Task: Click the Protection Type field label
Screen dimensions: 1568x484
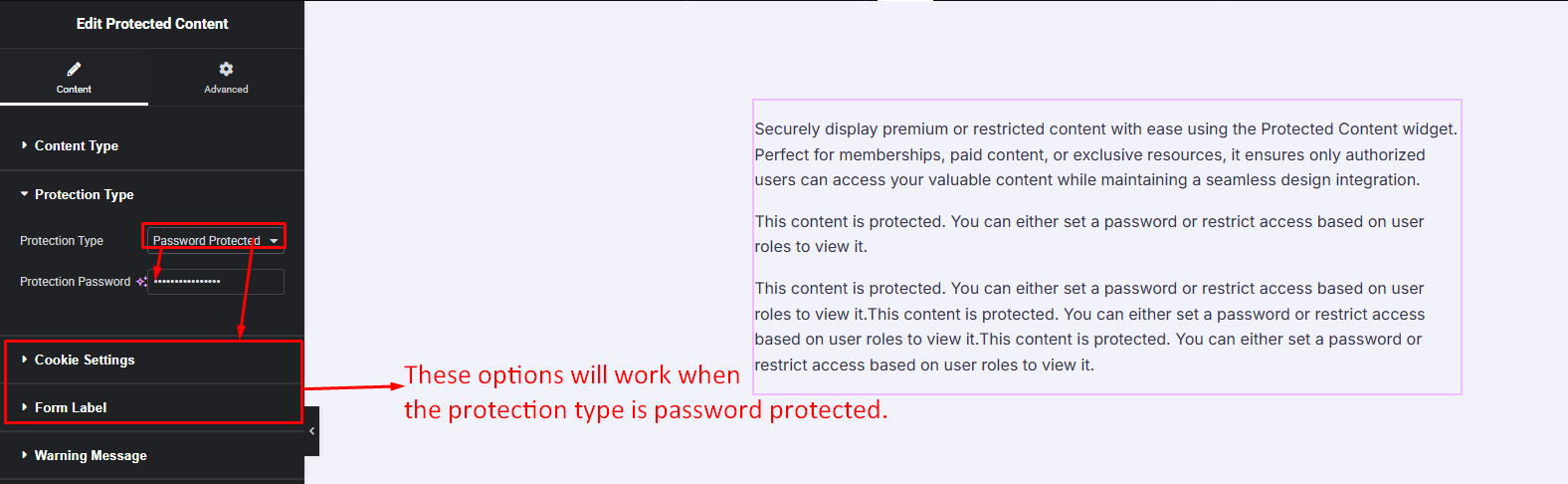Action: 62,241
